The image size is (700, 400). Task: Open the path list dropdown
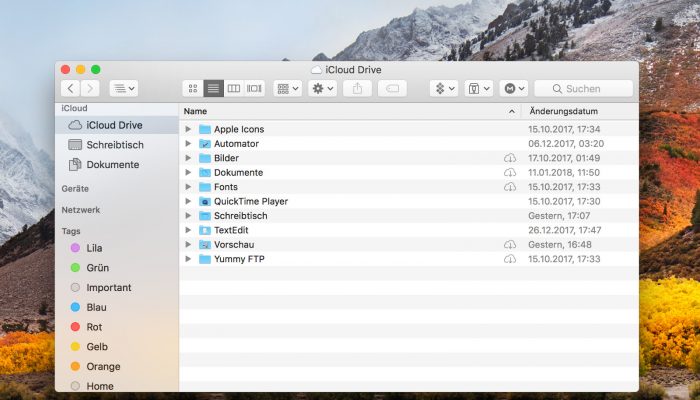pyautogui.click(x=124, y=88)
